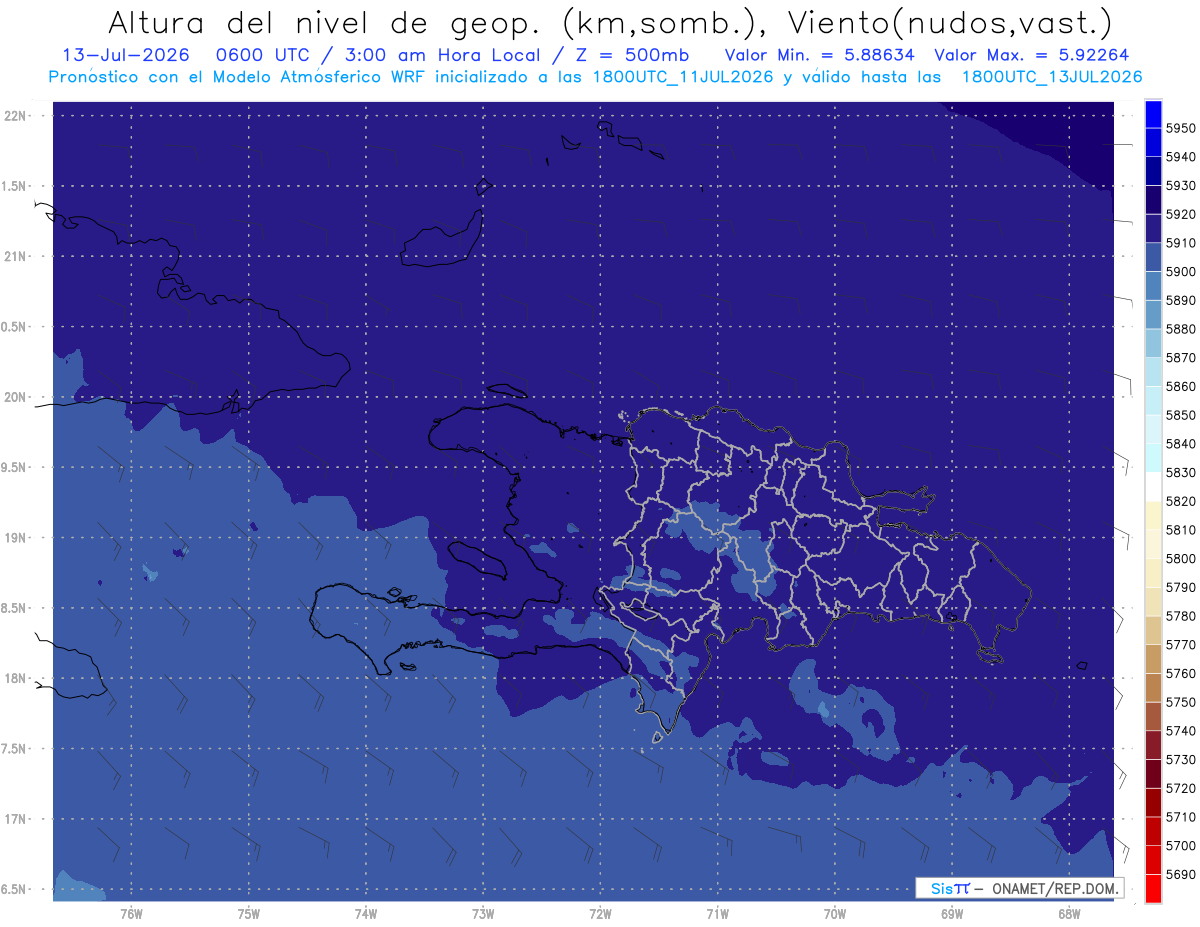This screenshot has height=927, width=1200.
Task: Click the colorbar label 5760
Action: [x=1180, y=673]
